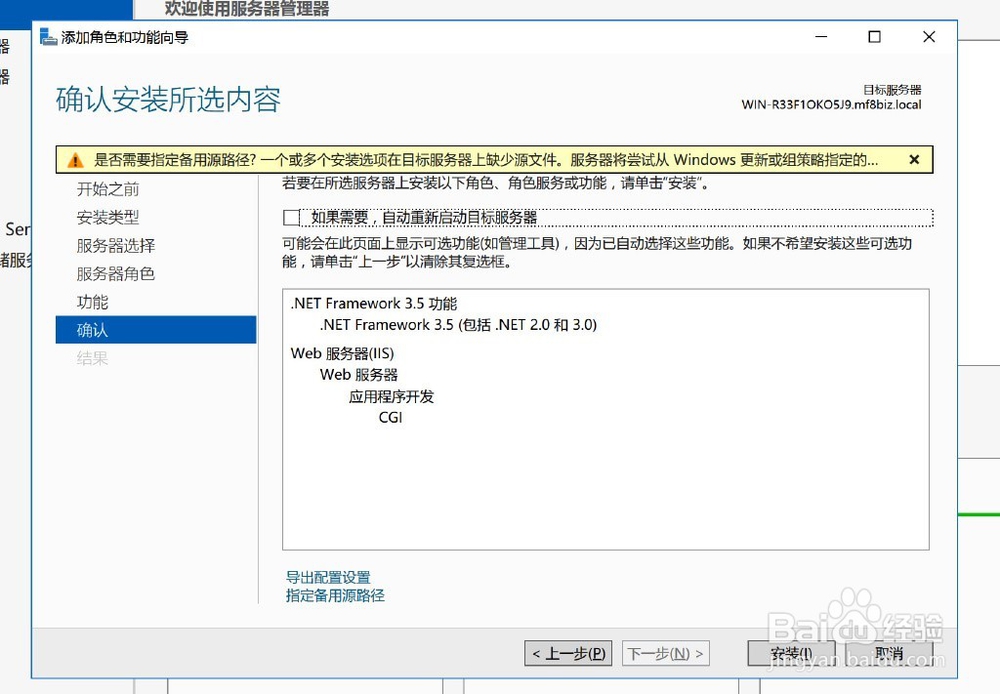Expand the Web 服务器(IIS) entry
The height and width of the screenshot is (694, 1000).
point(345,353)
